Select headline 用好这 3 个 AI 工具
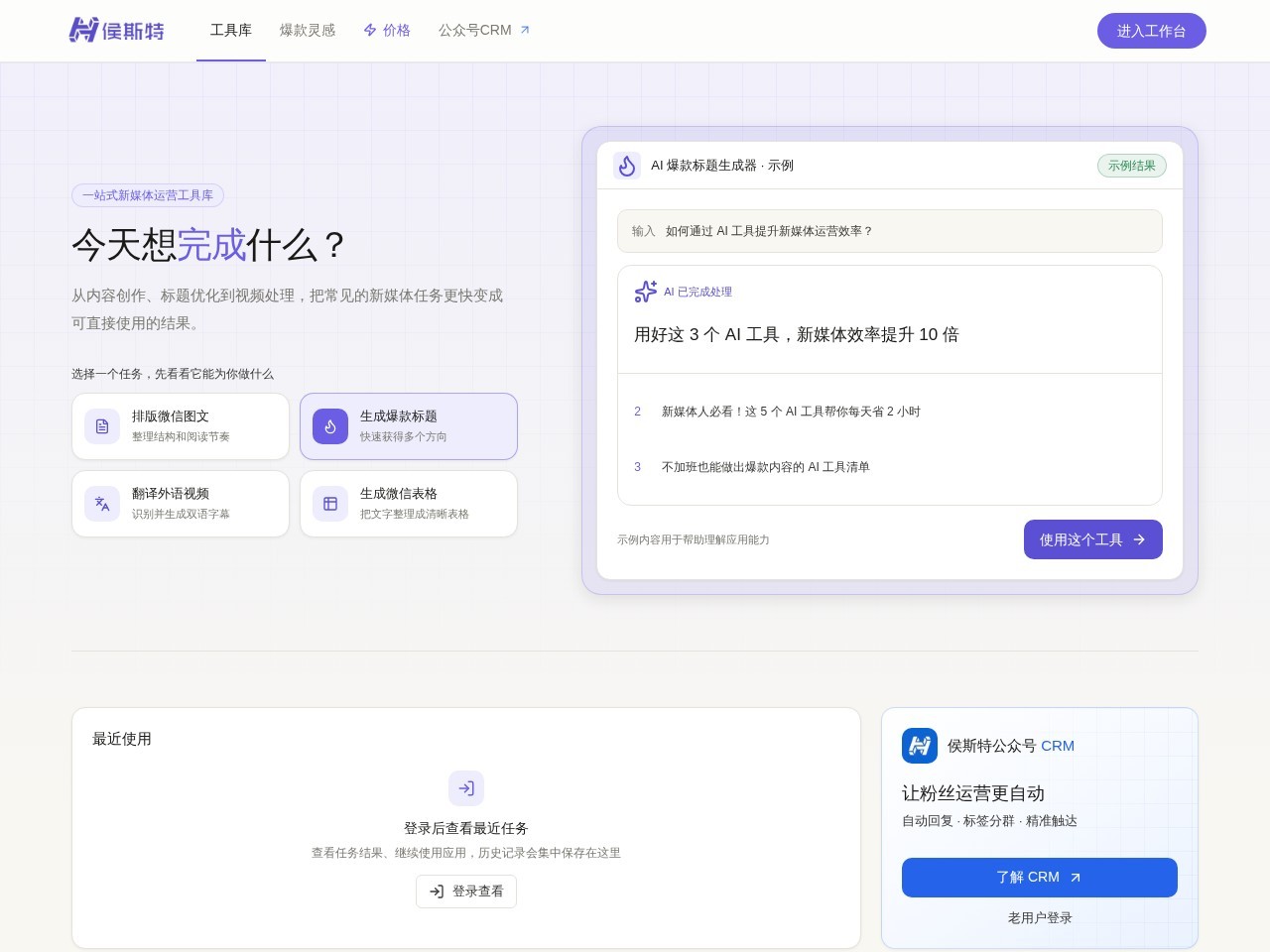 click(x=797, y=334)
